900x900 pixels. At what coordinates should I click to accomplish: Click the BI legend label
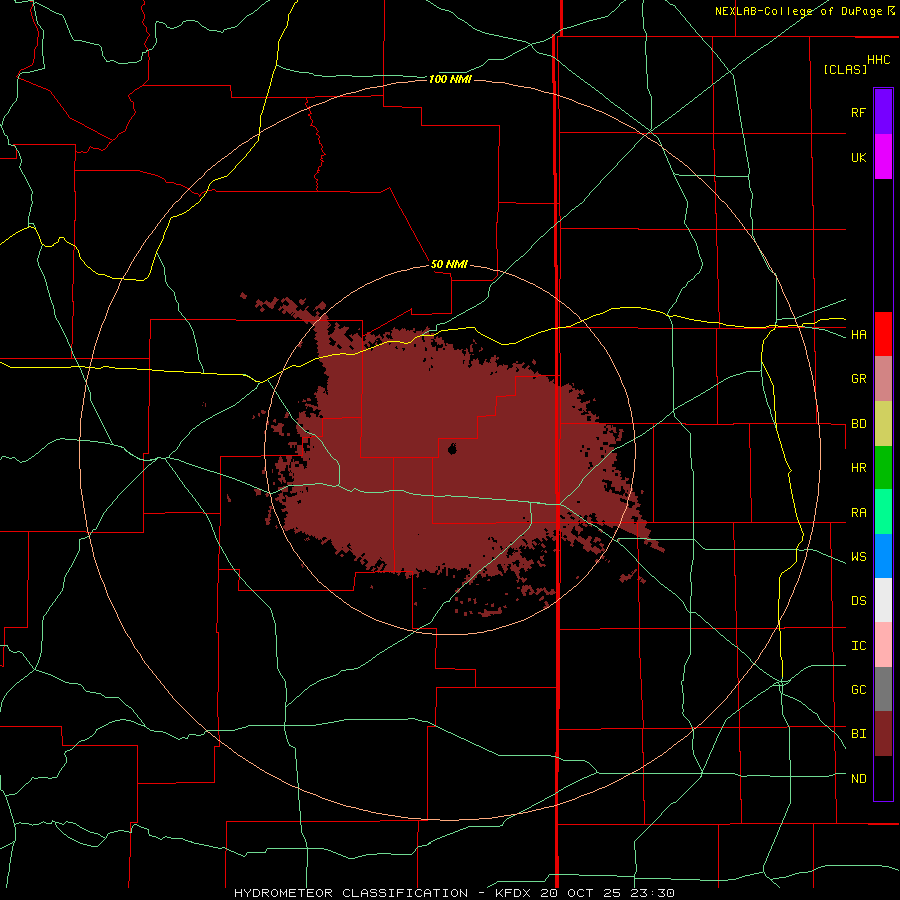click(858, 734)
